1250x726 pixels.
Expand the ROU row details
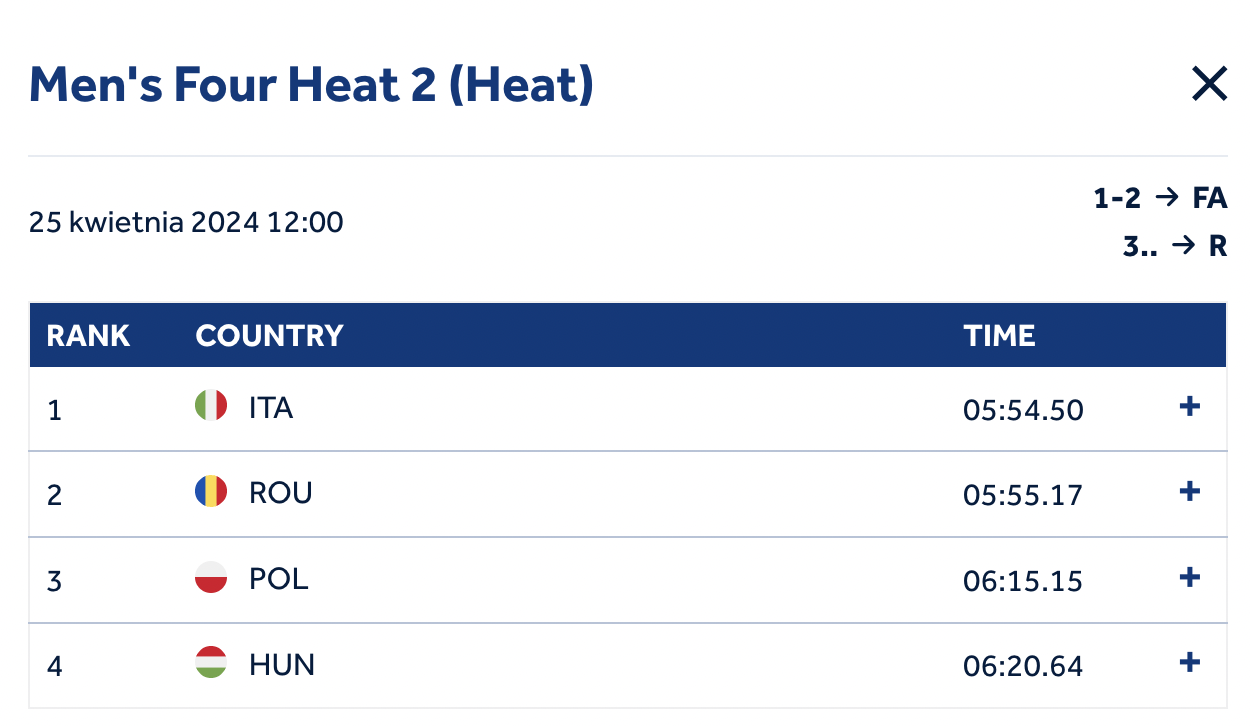point(1190,492)
